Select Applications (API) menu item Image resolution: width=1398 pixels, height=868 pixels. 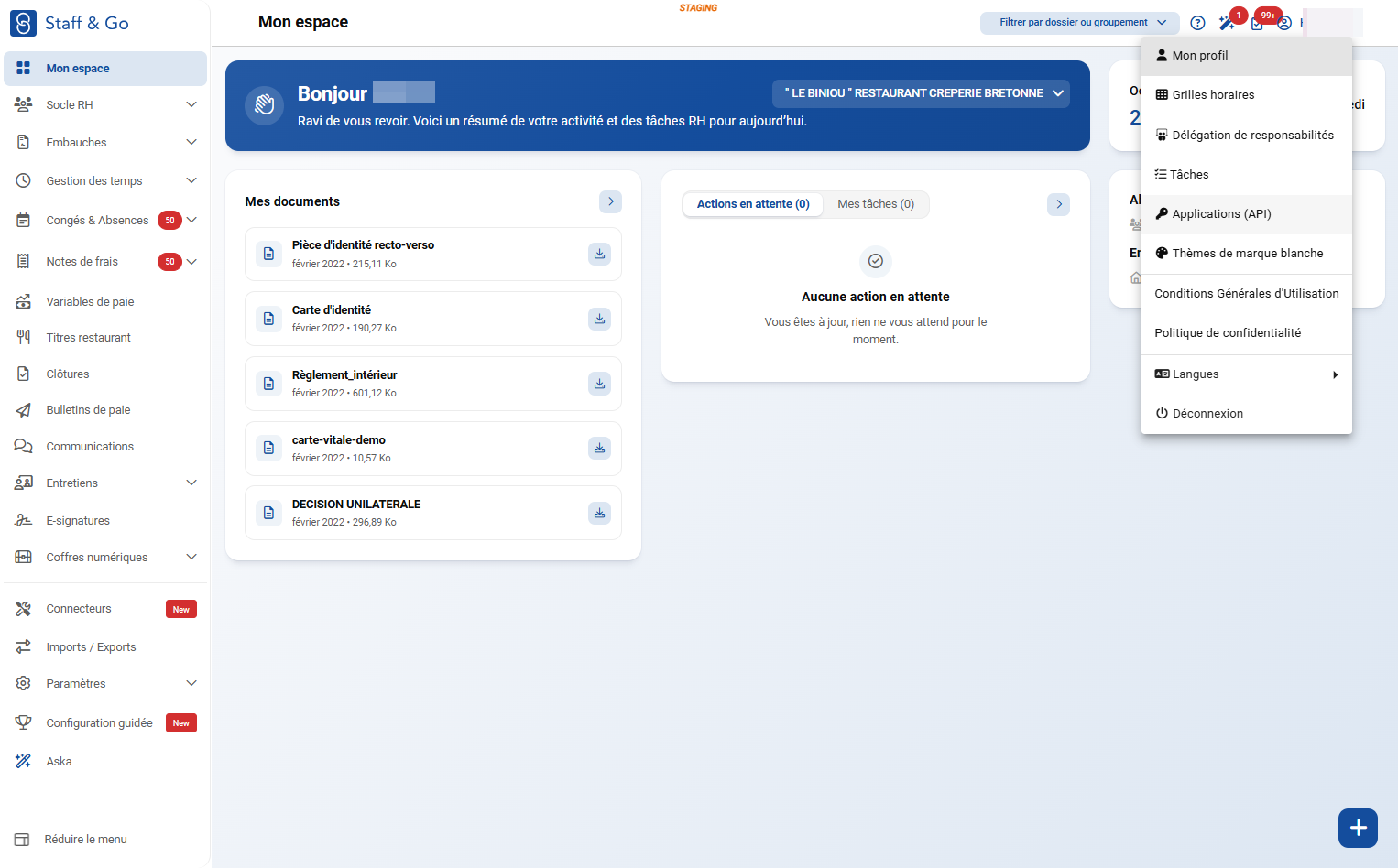[x=1247, y=214]
